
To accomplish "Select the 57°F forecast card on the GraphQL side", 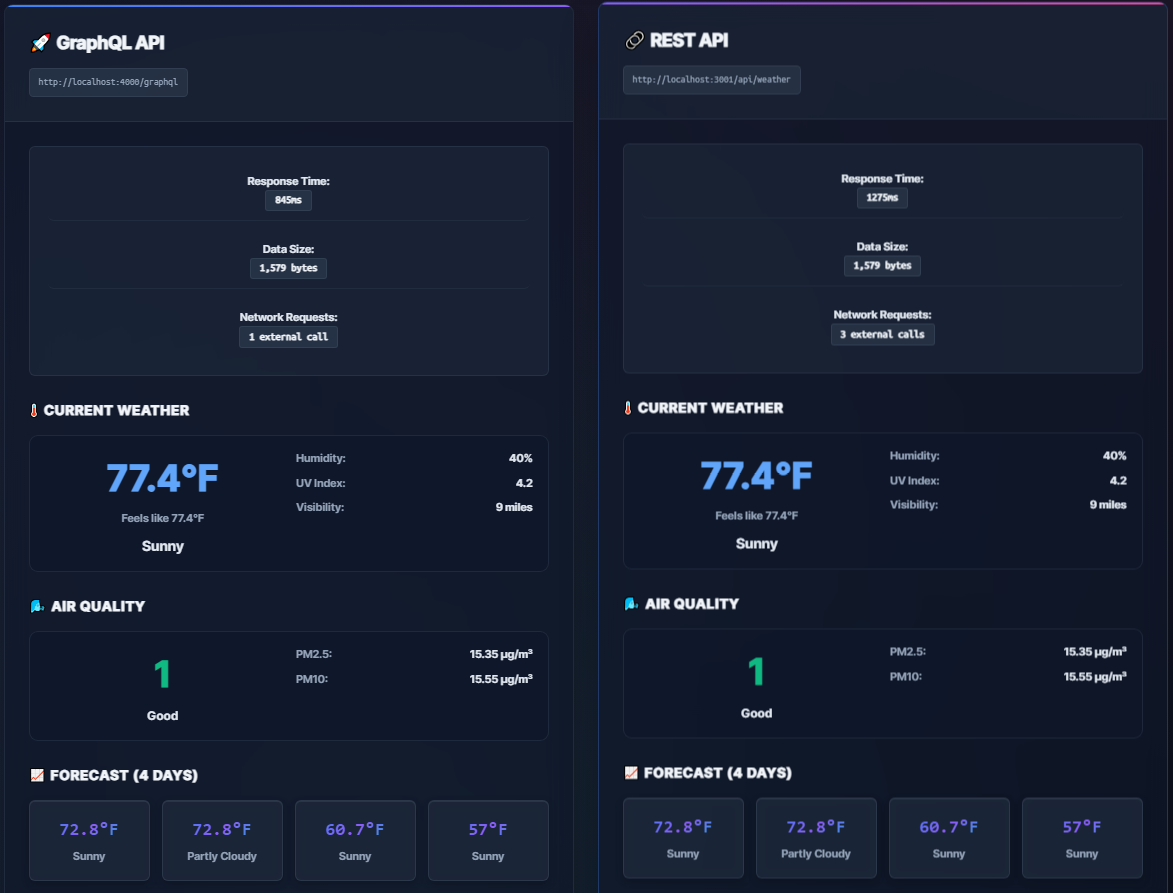I will coord(488,840).
